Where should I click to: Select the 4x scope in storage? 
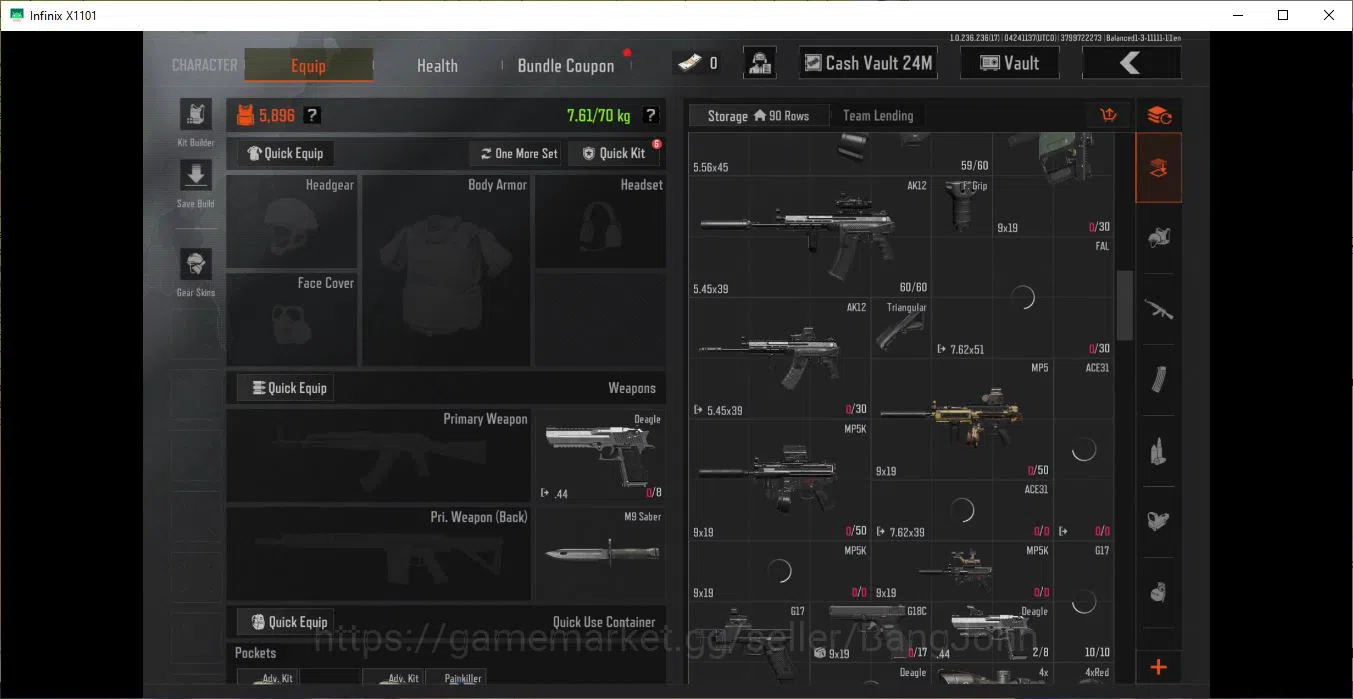point(992,676)
